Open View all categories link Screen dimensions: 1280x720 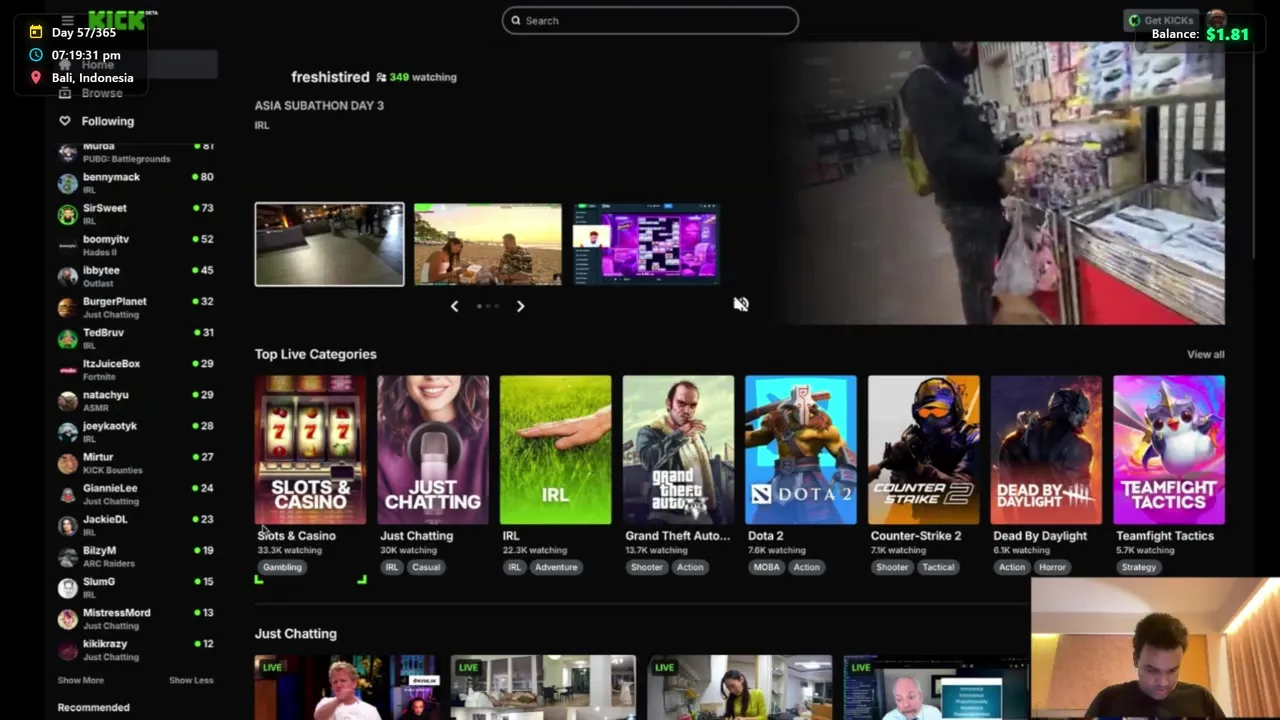pos(1205,354)
